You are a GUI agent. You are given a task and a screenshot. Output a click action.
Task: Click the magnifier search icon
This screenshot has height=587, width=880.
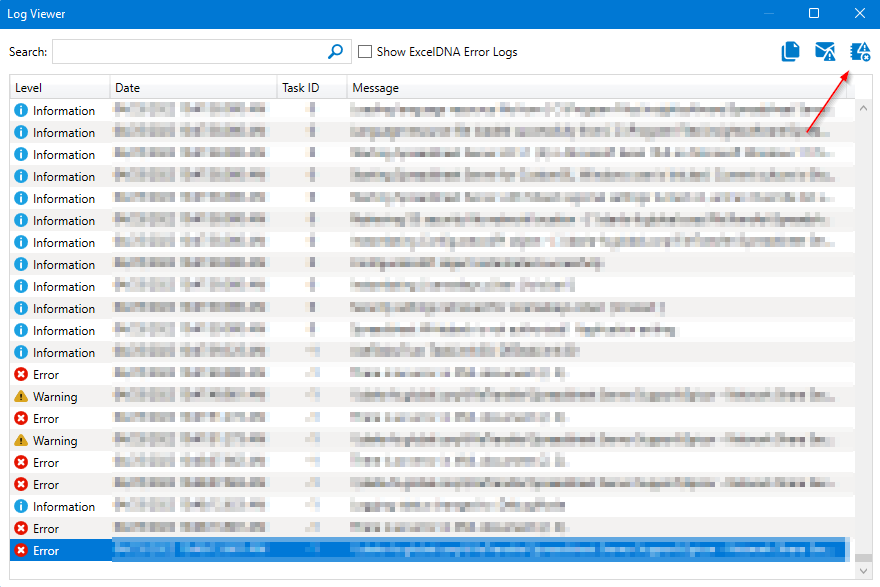335,52
